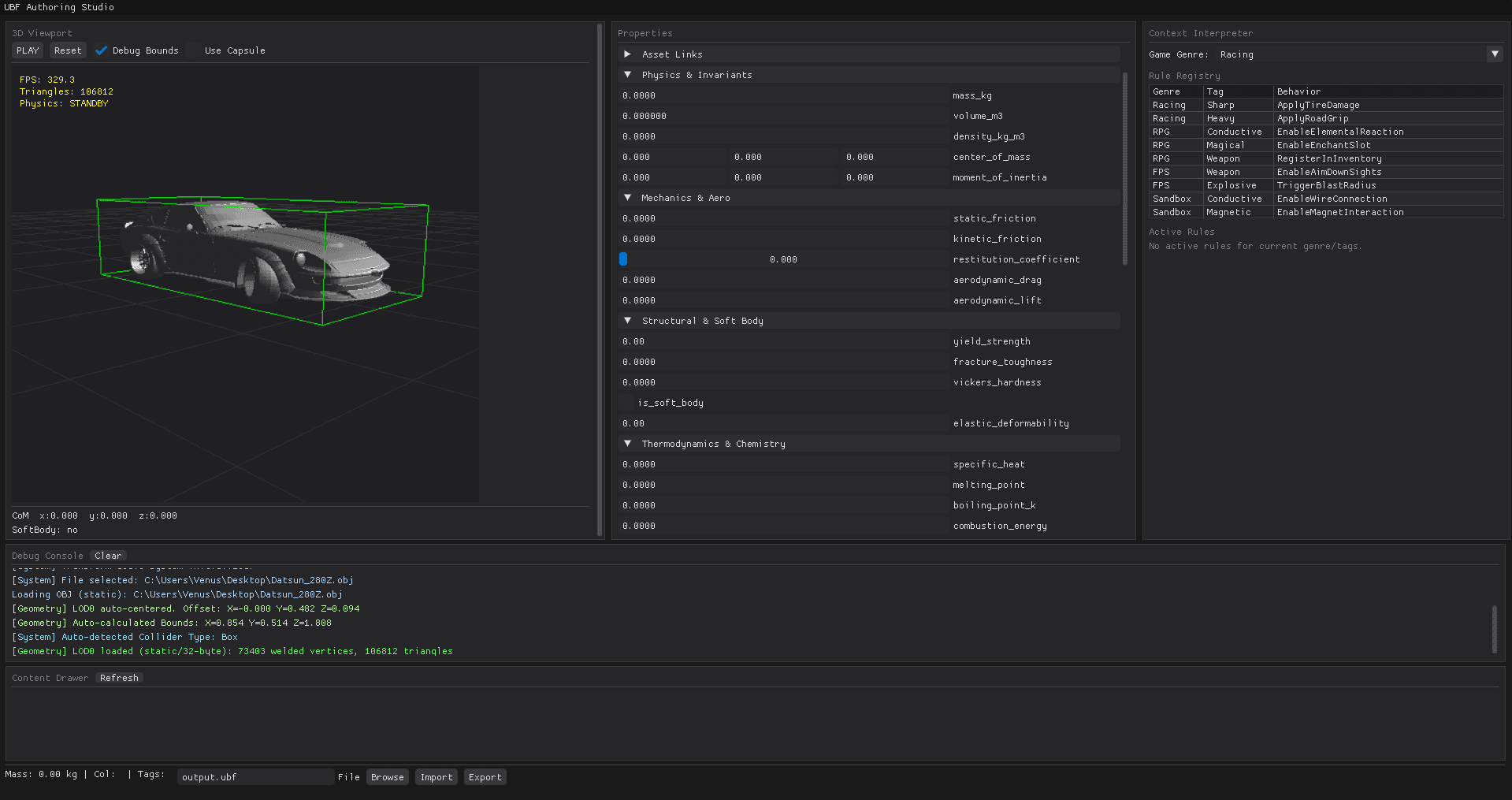Enable the is_soft_body checkbox
The image size is (1512, 800).
coord(627,402)
